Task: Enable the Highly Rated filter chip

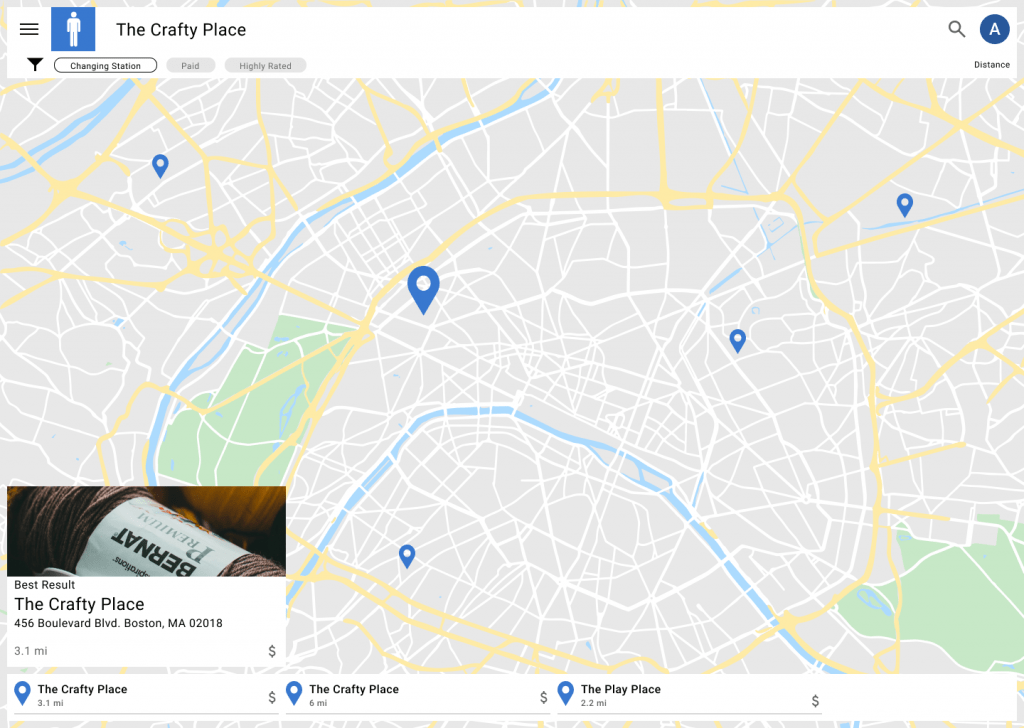Action: [265, 66]
